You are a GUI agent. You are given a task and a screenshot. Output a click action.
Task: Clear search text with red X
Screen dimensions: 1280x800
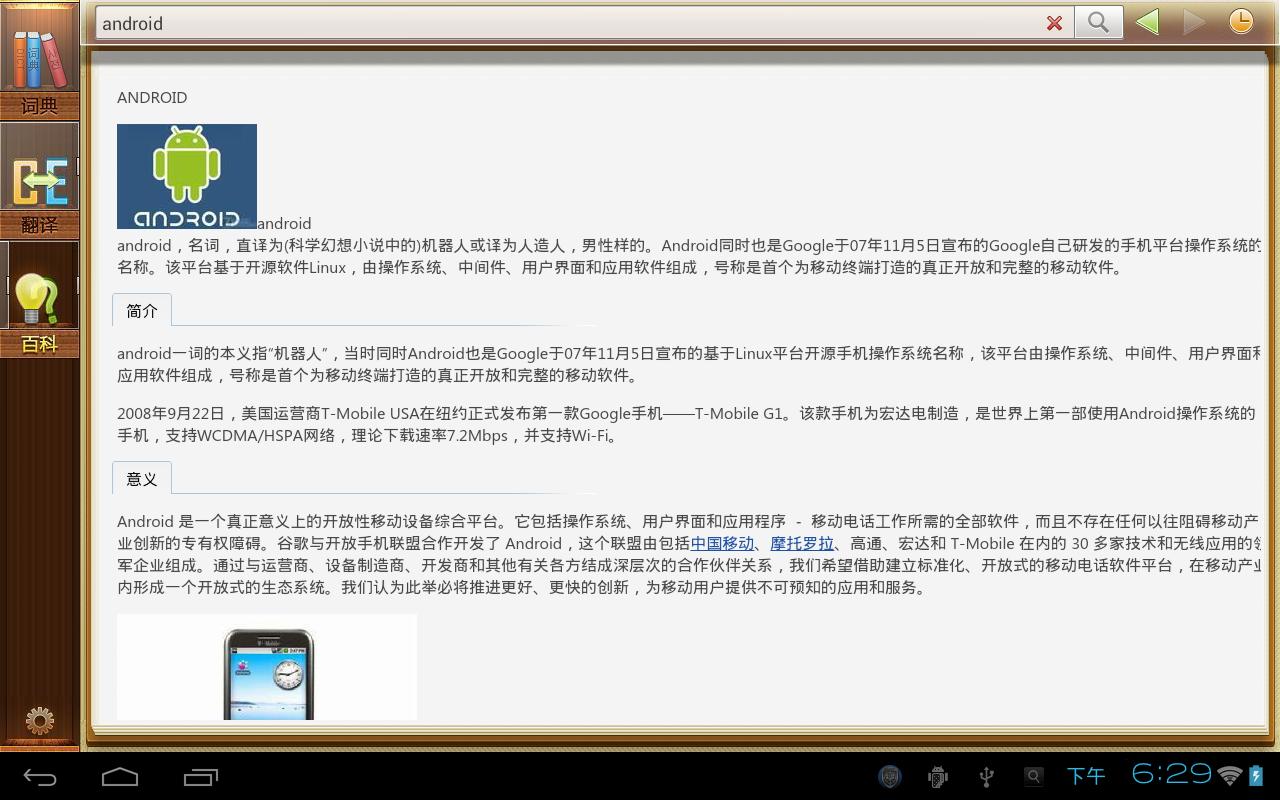[x=1054, y=23]
